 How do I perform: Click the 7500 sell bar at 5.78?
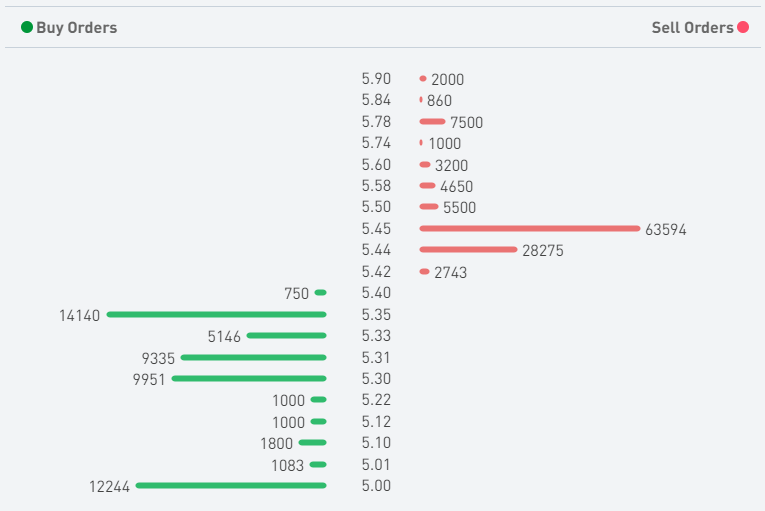pyautogui.click(x=432, y=122)
